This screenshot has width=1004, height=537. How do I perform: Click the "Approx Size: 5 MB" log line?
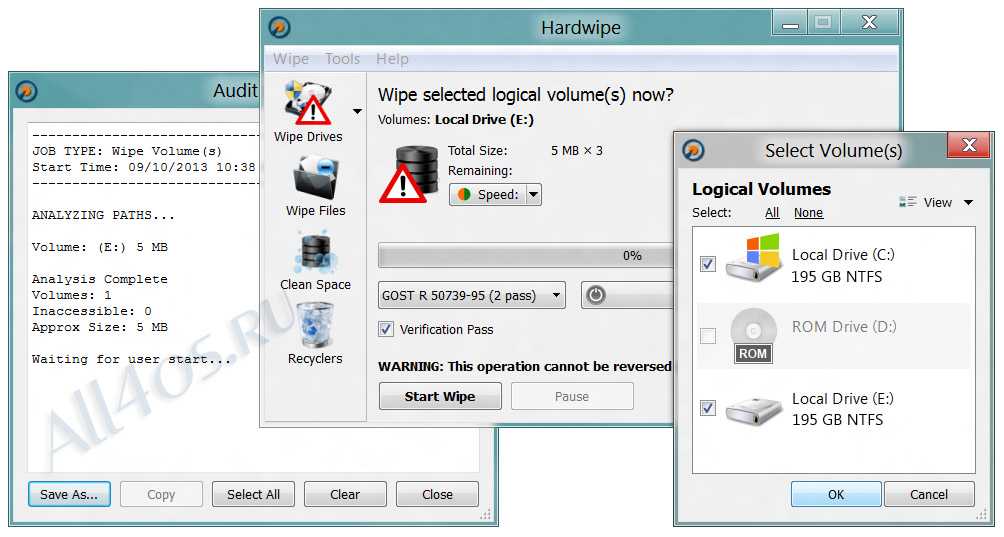click(100, 327)
